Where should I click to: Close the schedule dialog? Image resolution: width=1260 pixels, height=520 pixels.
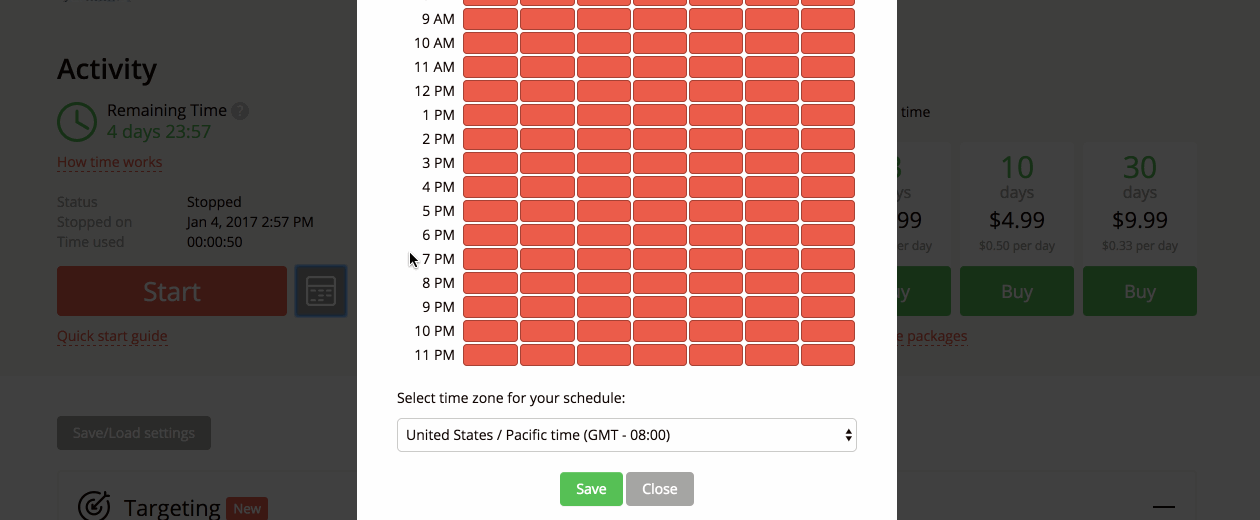pos(660,489)
